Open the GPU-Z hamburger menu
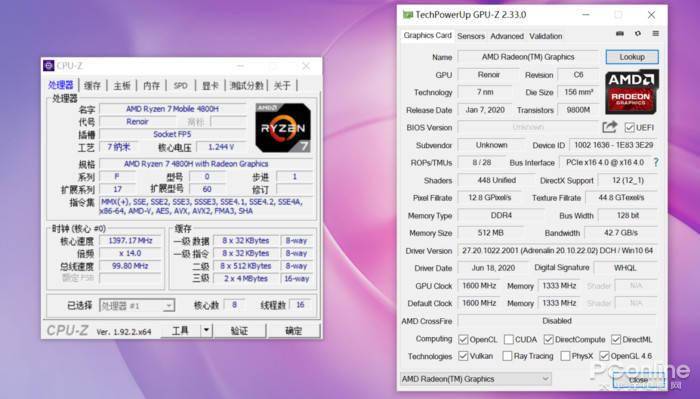700x399 pixels. pyautogui.click(x=655, y=33)
